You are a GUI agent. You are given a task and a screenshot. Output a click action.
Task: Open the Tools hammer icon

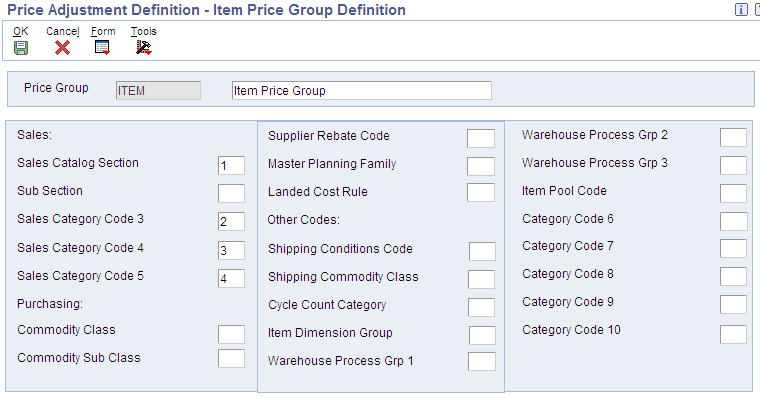(x=143, y=48)
